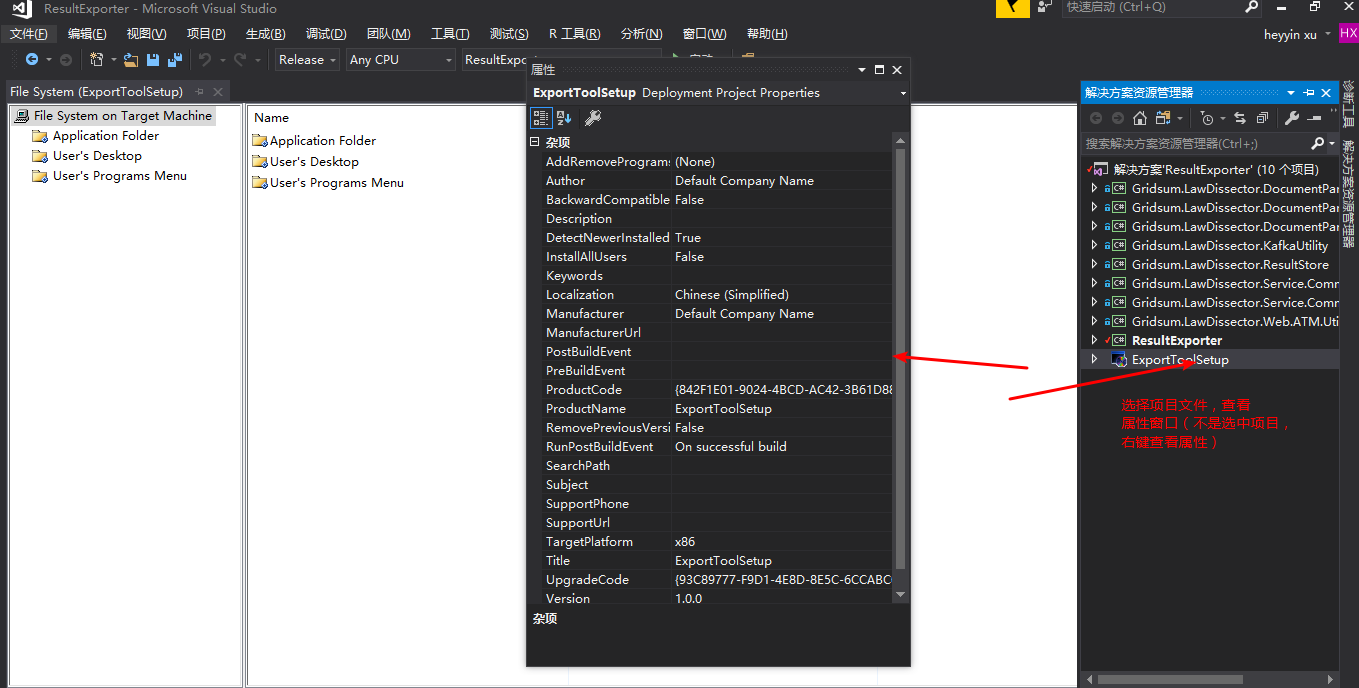
Task: Click the Open File toolbar icon
Action: point(131,60)
